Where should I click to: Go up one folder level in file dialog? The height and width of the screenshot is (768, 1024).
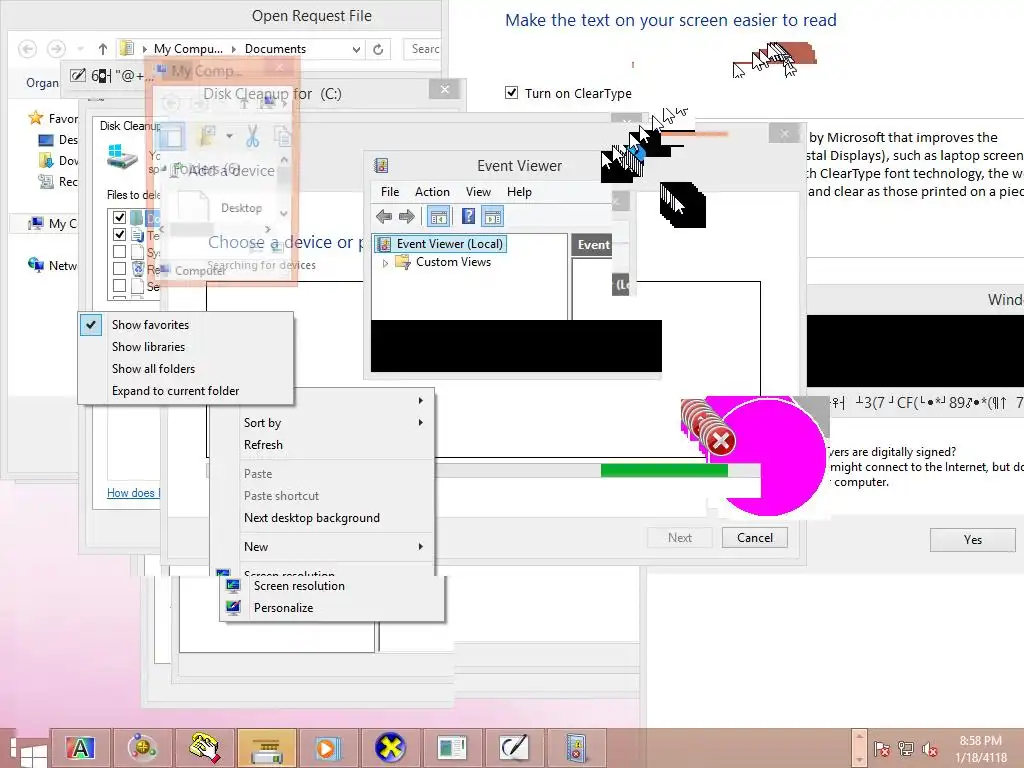(103, 49)
